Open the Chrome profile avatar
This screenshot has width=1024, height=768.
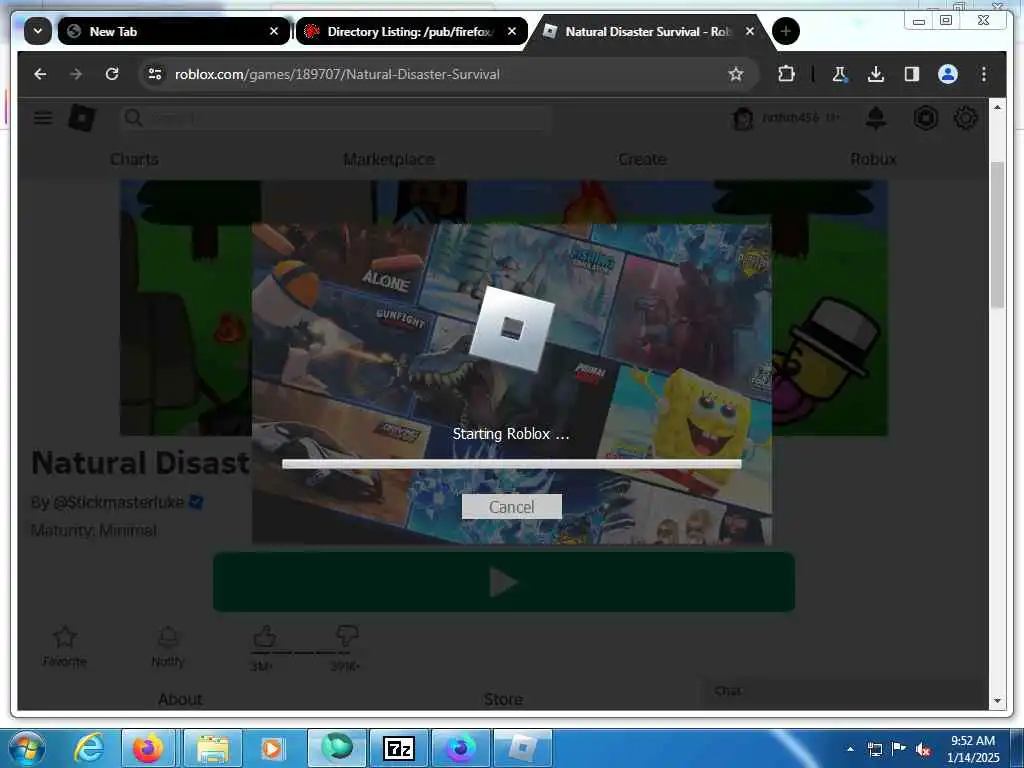pos(948,74)
